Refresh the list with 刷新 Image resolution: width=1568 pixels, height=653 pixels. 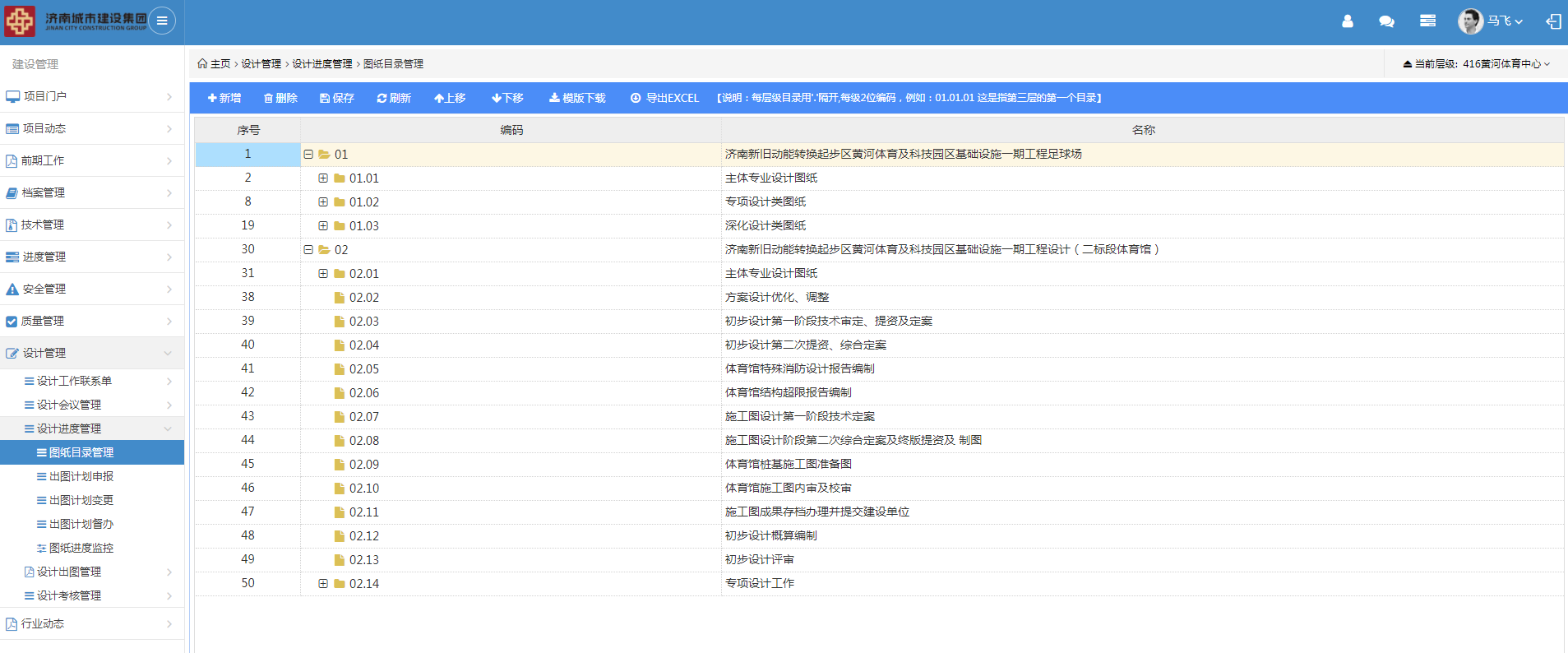tap(394, 98)
